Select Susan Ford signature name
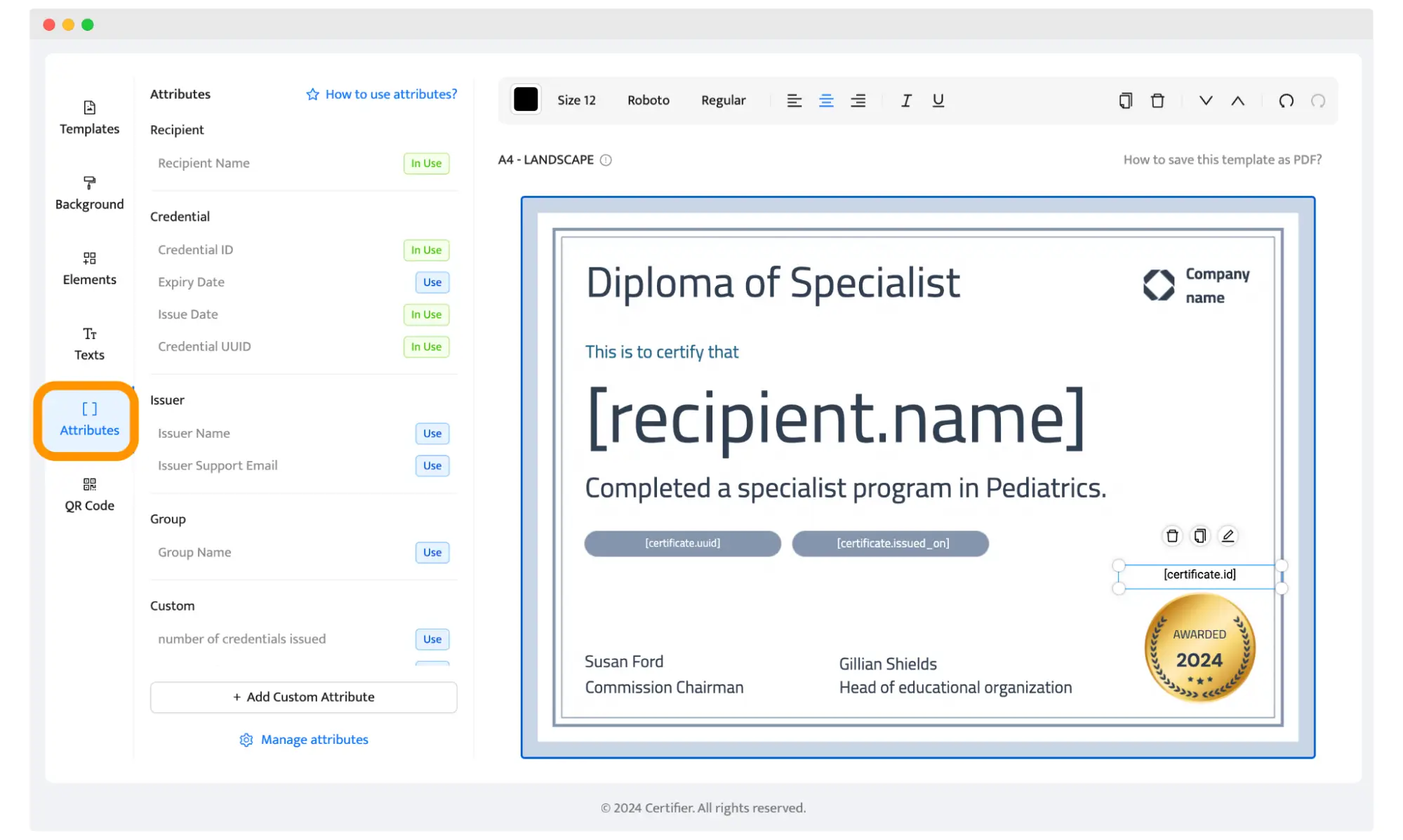Screen dimensions: 1403x840 (624, 662)
